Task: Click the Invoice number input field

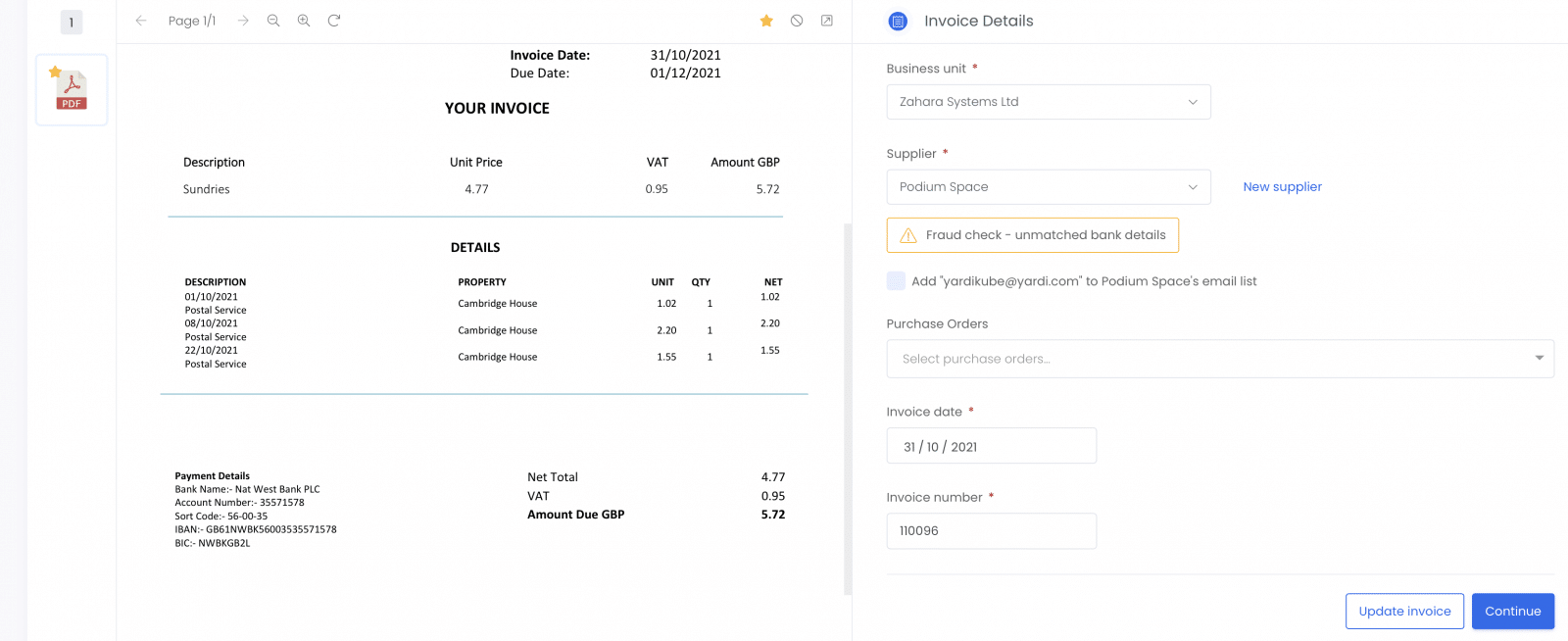Action: [992, 531]
